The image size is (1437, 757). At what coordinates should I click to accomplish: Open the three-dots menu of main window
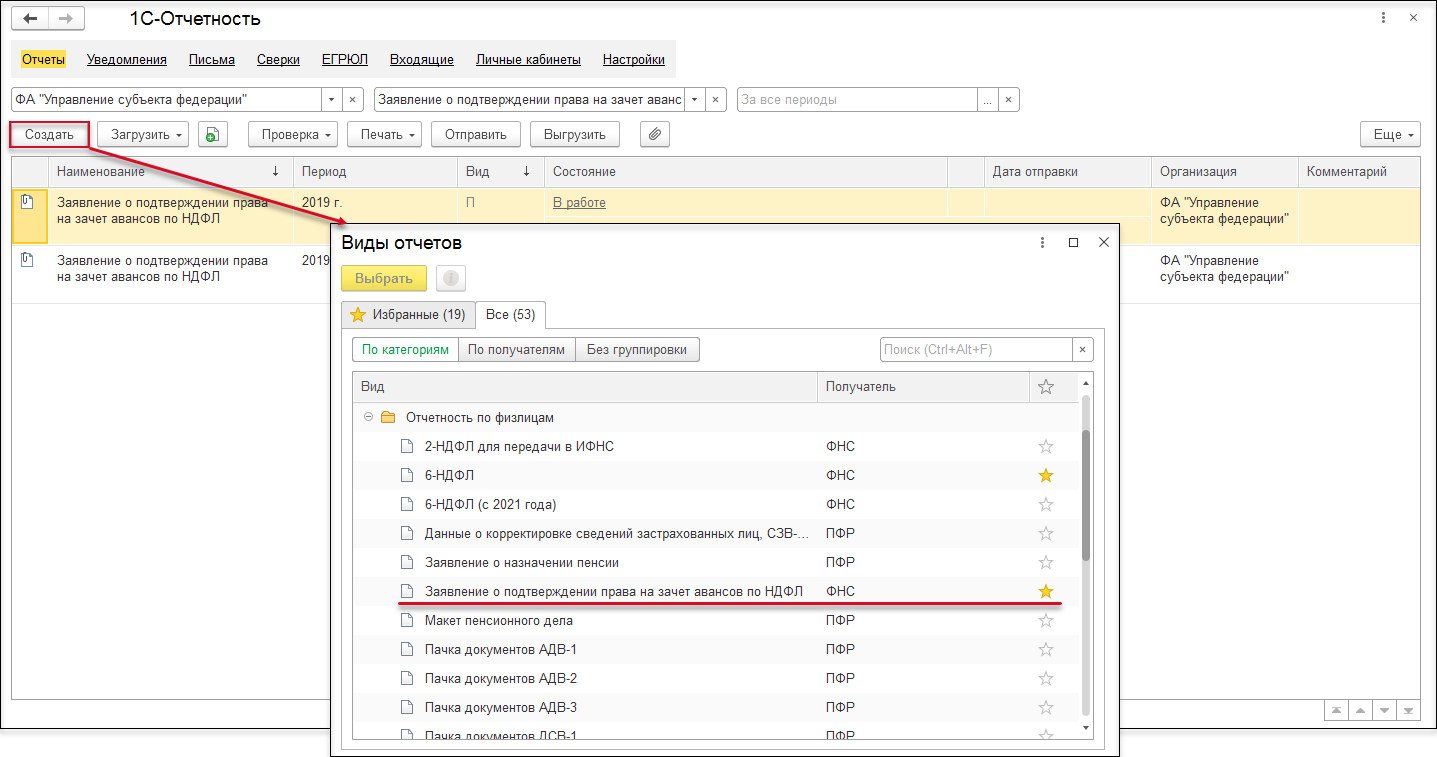[1383, 18]
